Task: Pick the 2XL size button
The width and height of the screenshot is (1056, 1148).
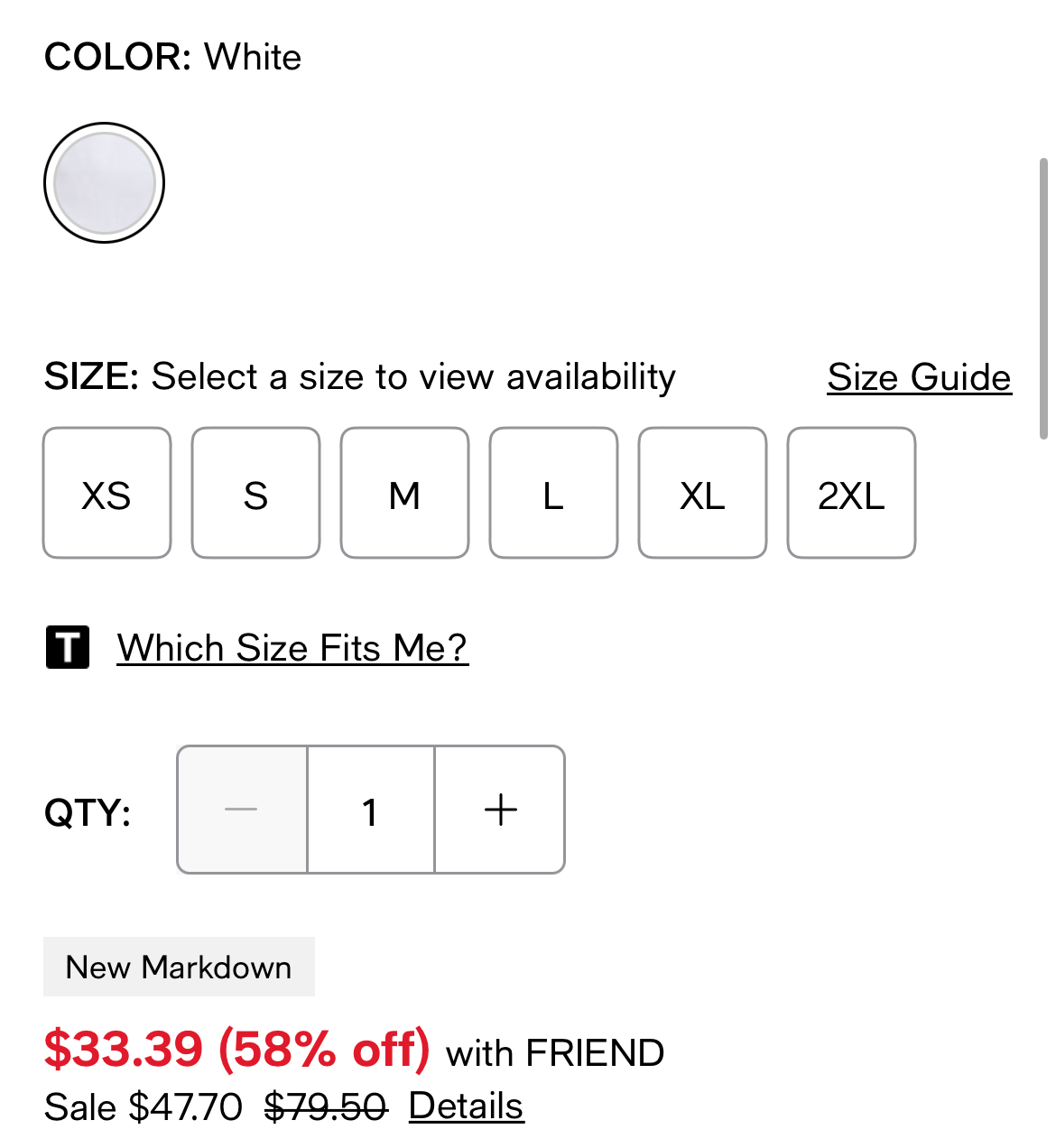Action: [851, 493]
